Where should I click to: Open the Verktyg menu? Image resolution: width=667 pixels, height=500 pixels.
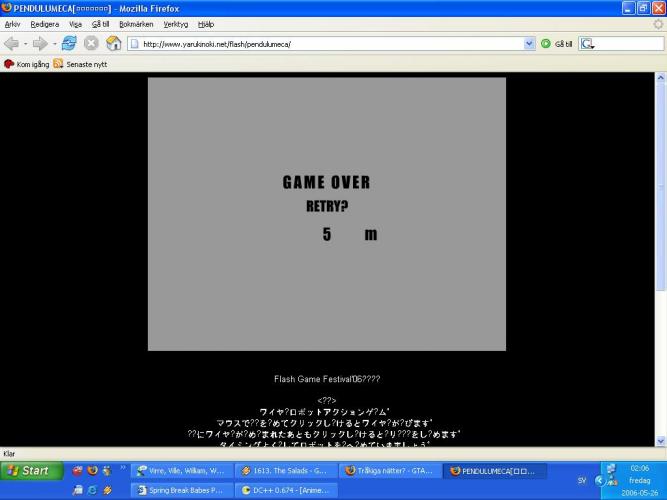pos(176,24)
